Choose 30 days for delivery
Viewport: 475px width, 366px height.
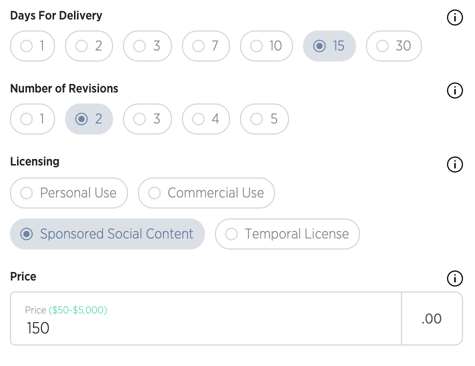click(394, 46)
